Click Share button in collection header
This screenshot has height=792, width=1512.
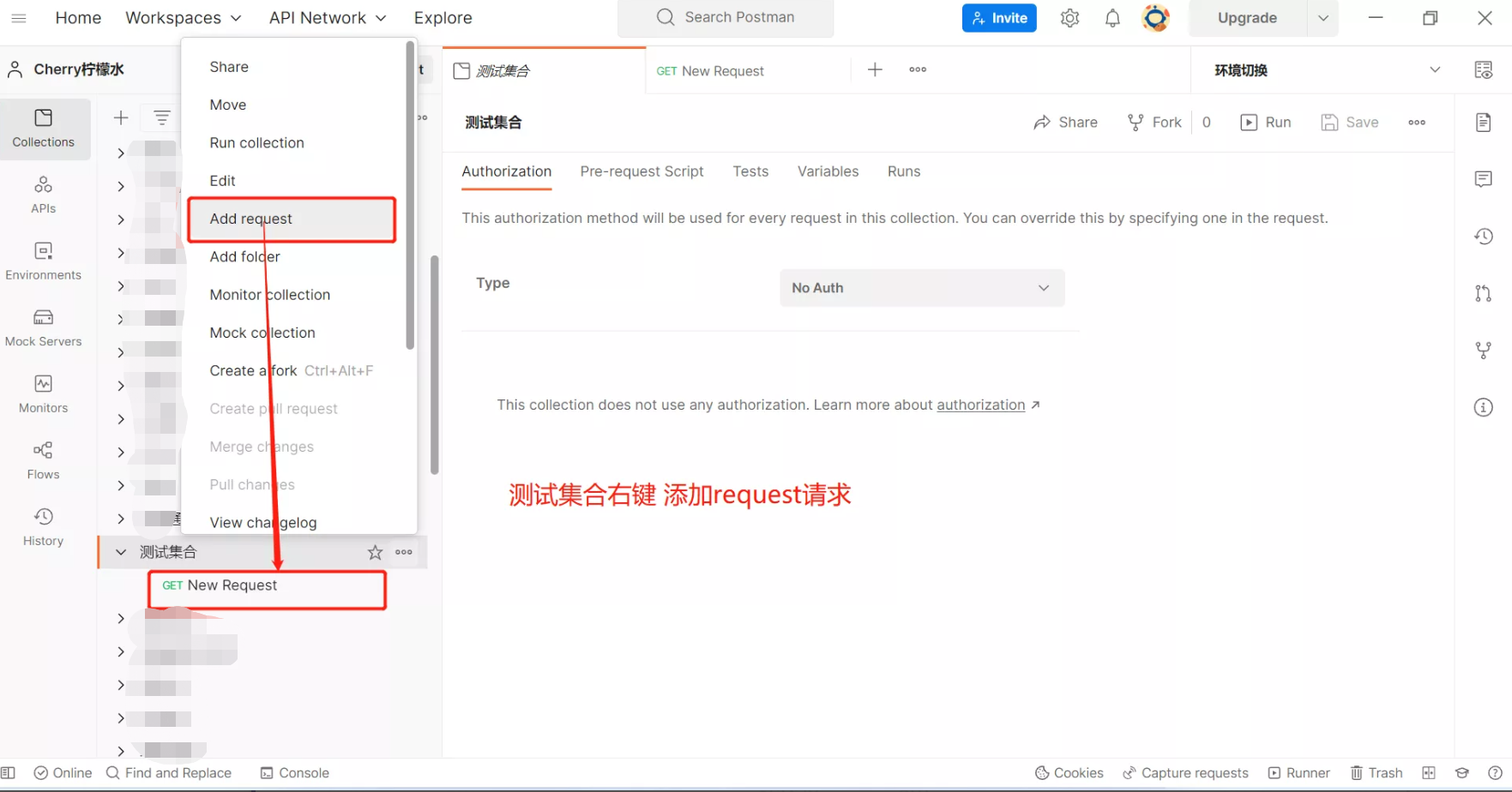click(x=1065, y=123)
